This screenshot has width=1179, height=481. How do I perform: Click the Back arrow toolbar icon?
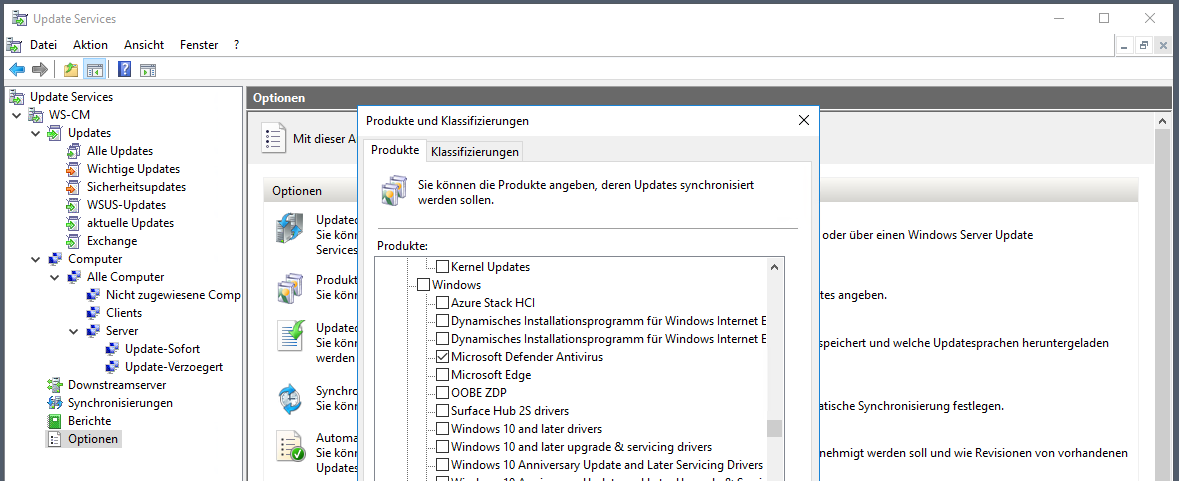tap(17, 70)
